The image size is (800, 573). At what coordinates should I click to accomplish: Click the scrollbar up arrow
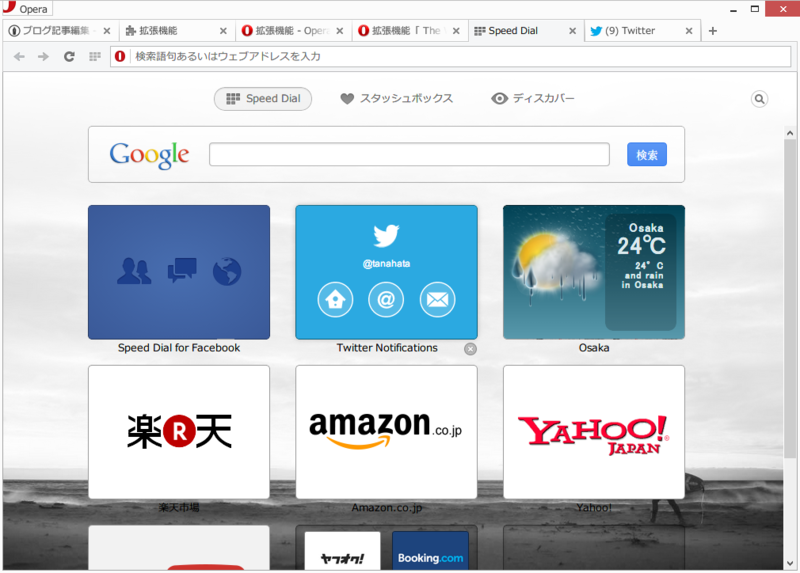coord(790,133)
